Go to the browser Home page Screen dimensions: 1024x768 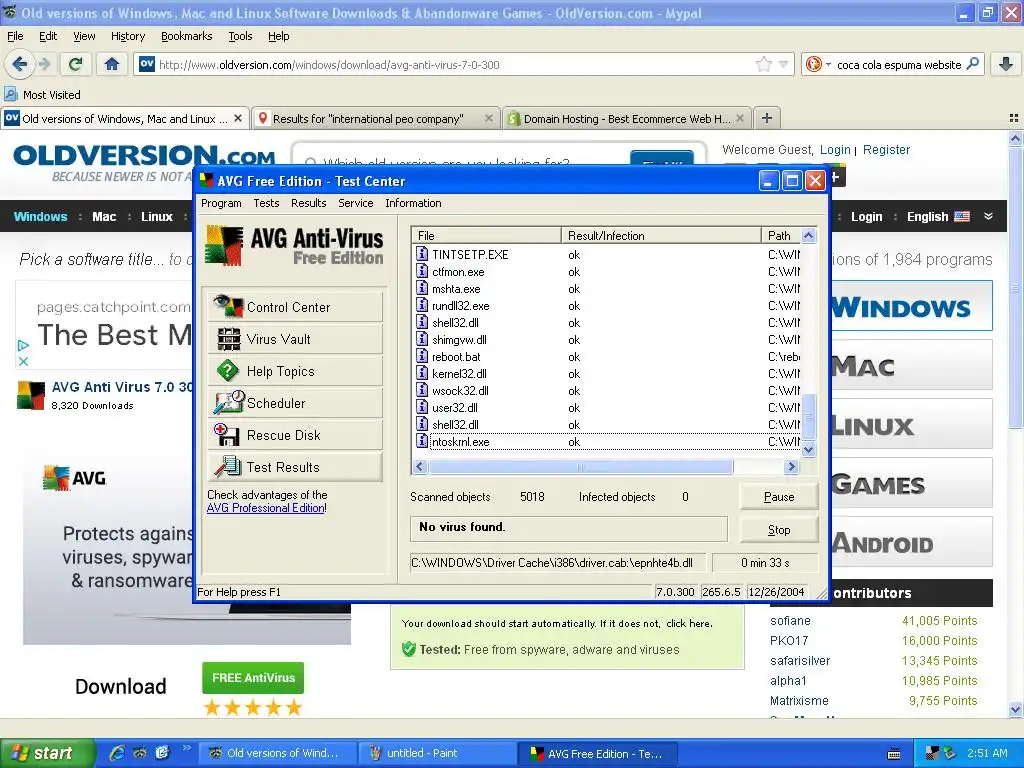112,64
